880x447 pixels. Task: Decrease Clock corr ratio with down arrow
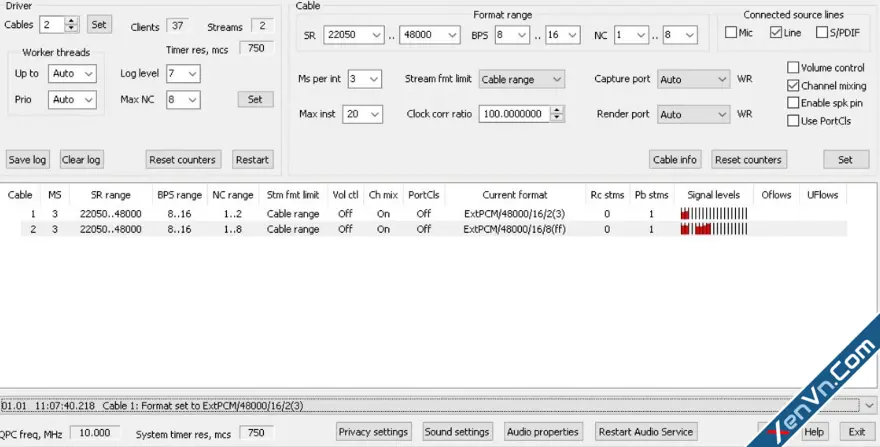point(557,118)
